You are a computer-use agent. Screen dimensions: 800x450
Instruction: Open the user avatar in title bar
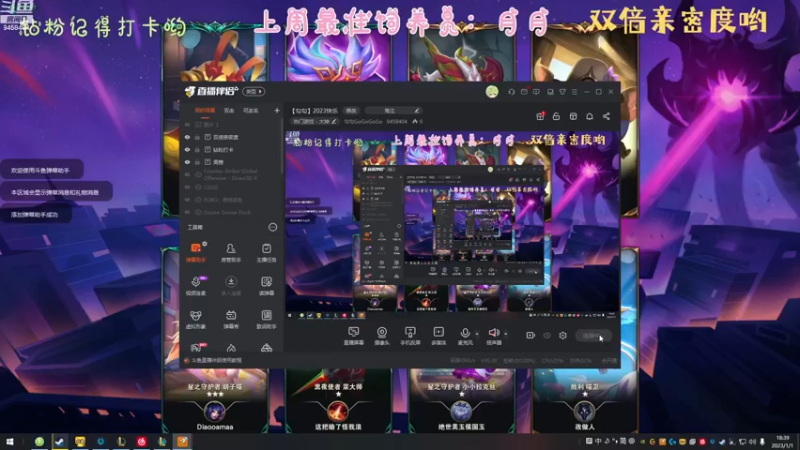tap(492, 91)
